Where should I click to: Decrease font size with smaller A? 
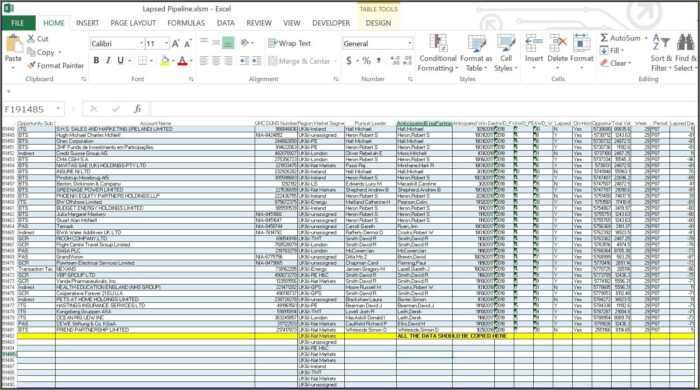click(x=188, y=43)
